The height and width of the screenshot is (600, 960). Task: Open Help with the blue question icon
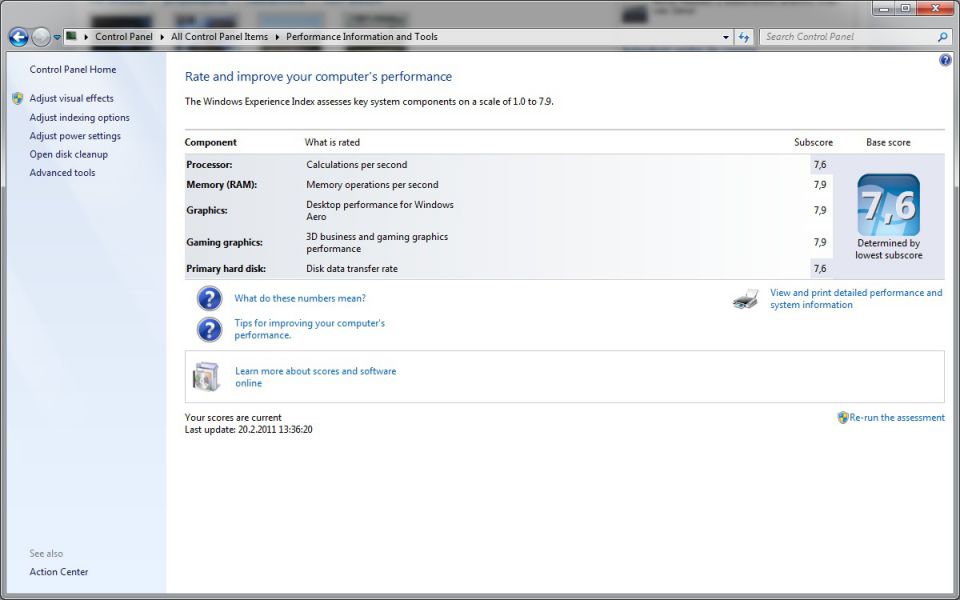coord(945,60)
